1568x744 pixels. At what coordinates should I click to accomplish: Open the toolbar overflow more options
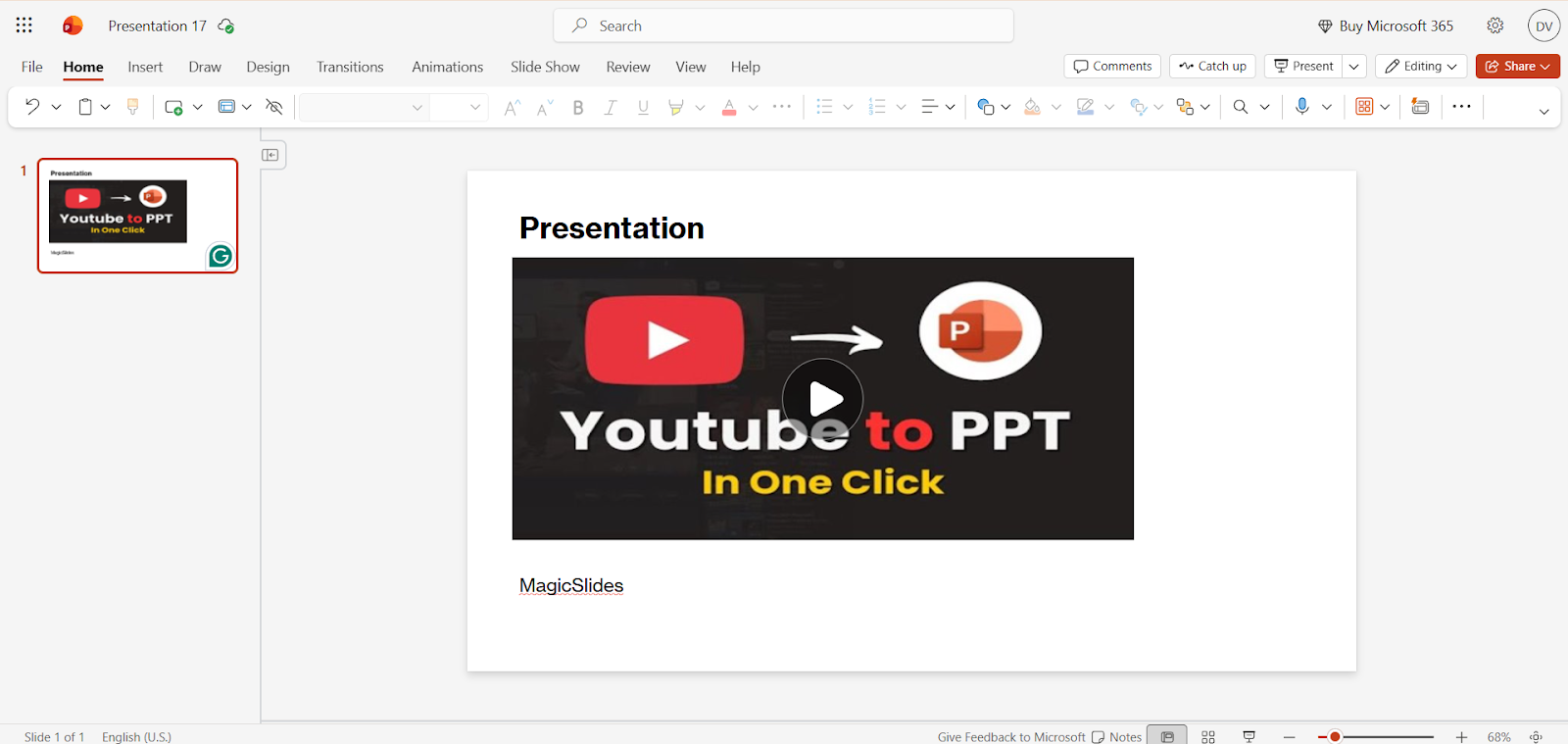[1461, 107]
